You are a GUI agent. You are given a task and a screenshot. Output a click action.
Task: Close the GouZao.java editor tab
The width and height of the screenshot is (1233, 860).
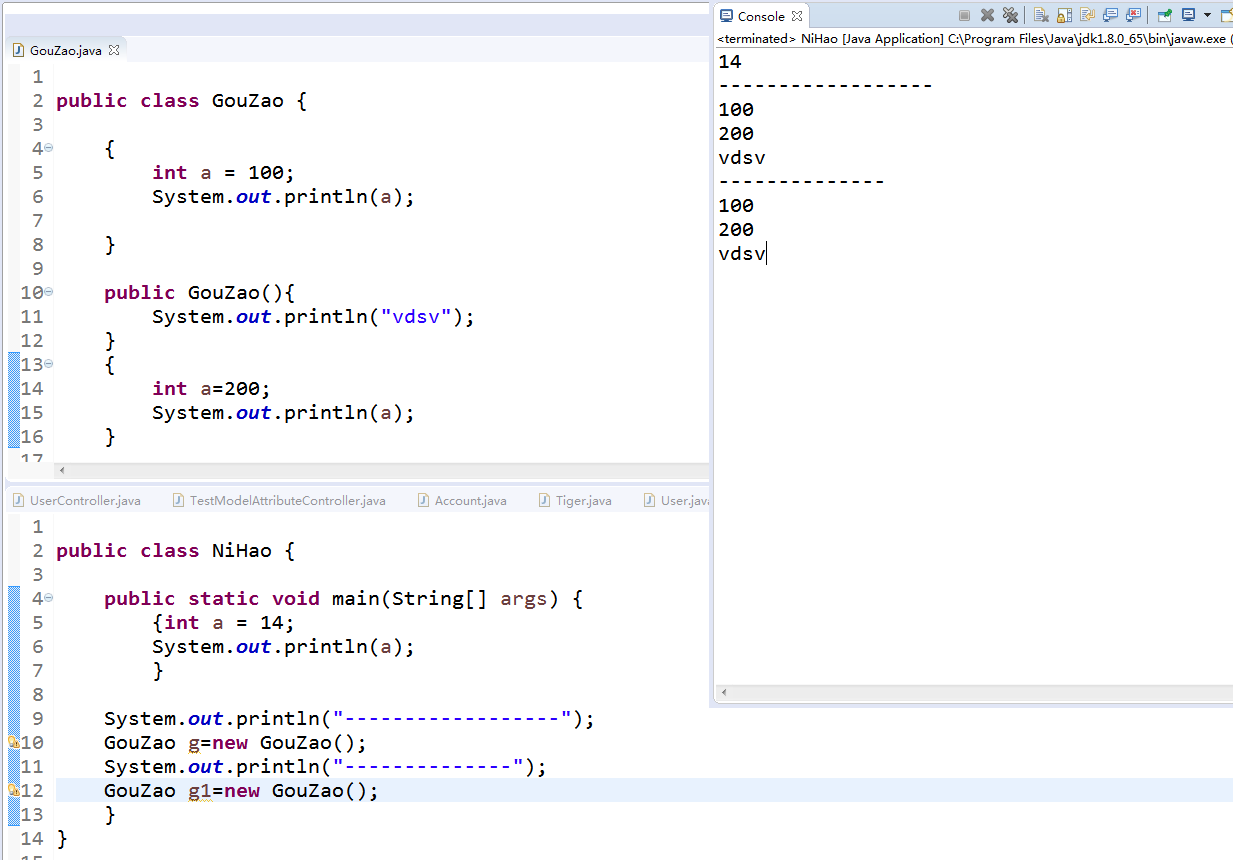[114, 50]
